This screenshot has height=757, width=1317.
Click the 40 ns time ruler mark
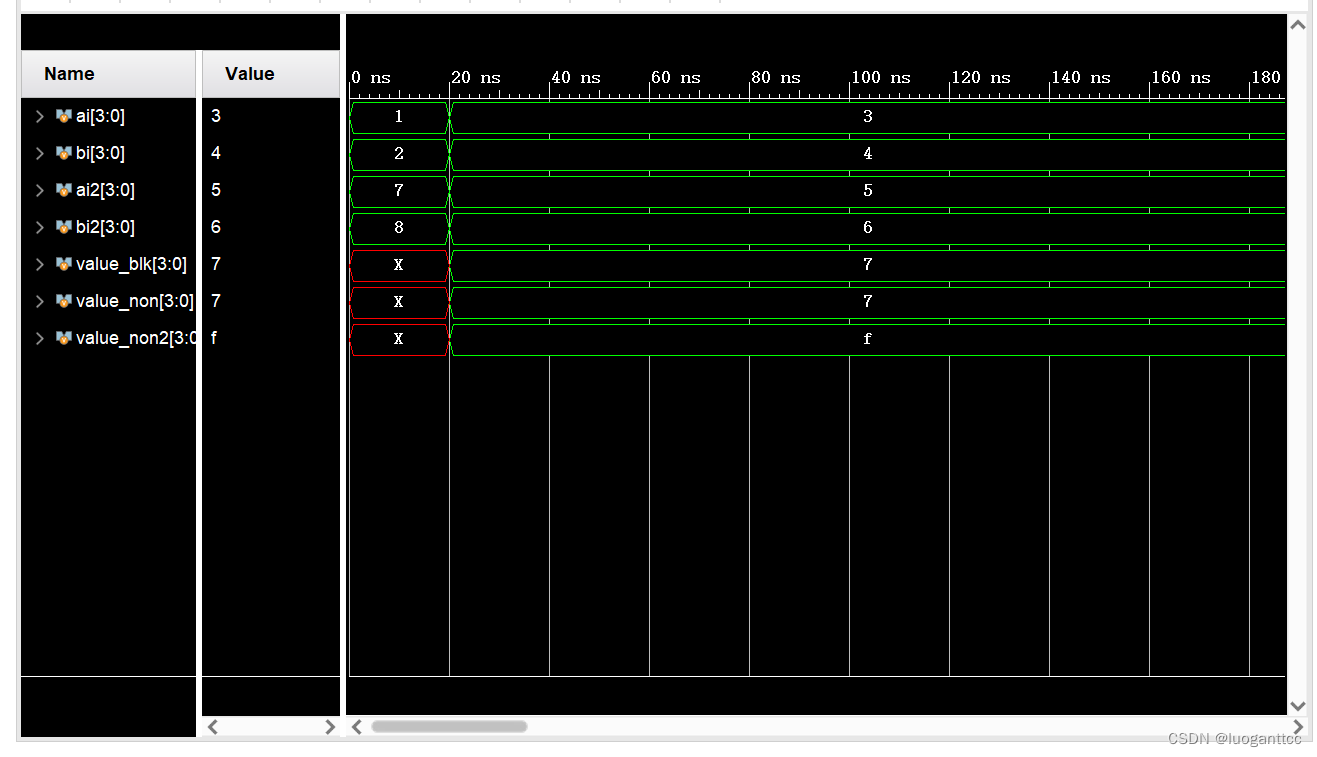click(x=576, y=78)
